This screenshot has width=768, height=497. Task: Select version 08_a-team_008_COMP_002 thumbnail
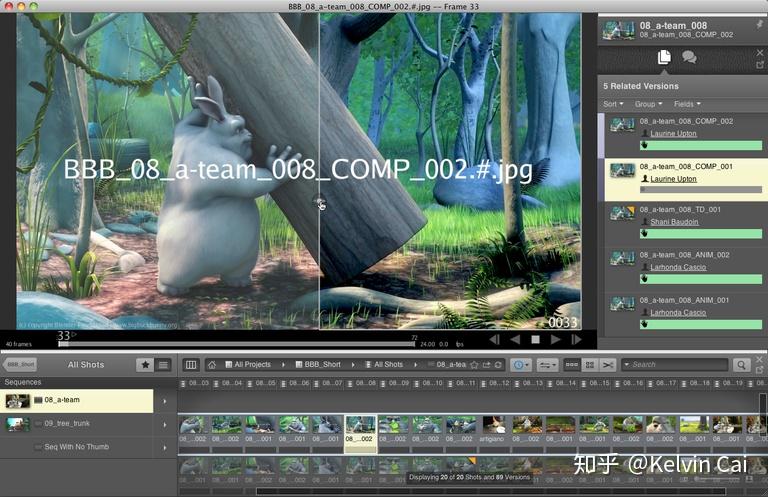point(623,125)
